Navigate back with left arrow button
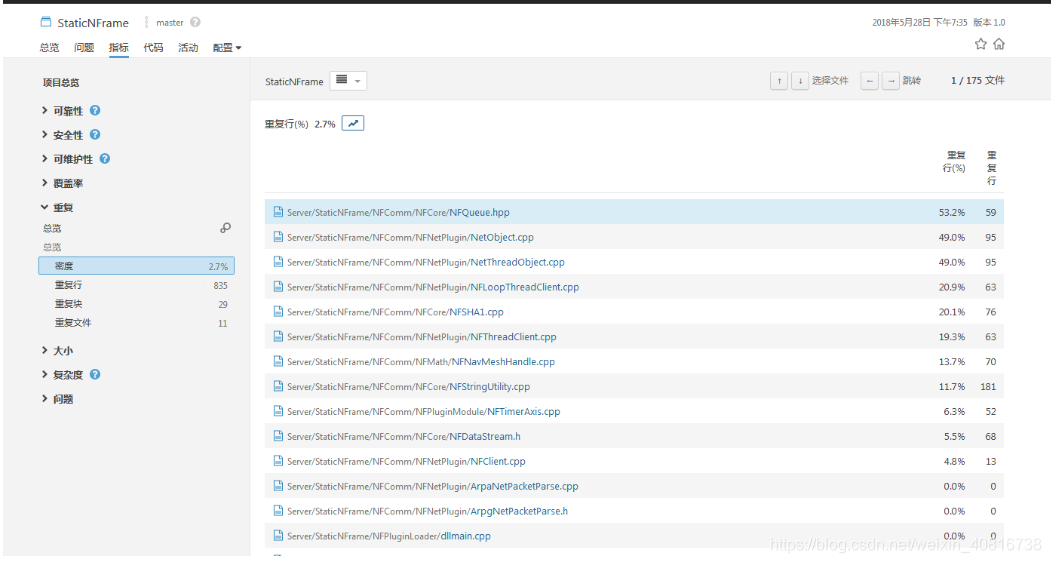1051x563 pixels. (869, 81)
